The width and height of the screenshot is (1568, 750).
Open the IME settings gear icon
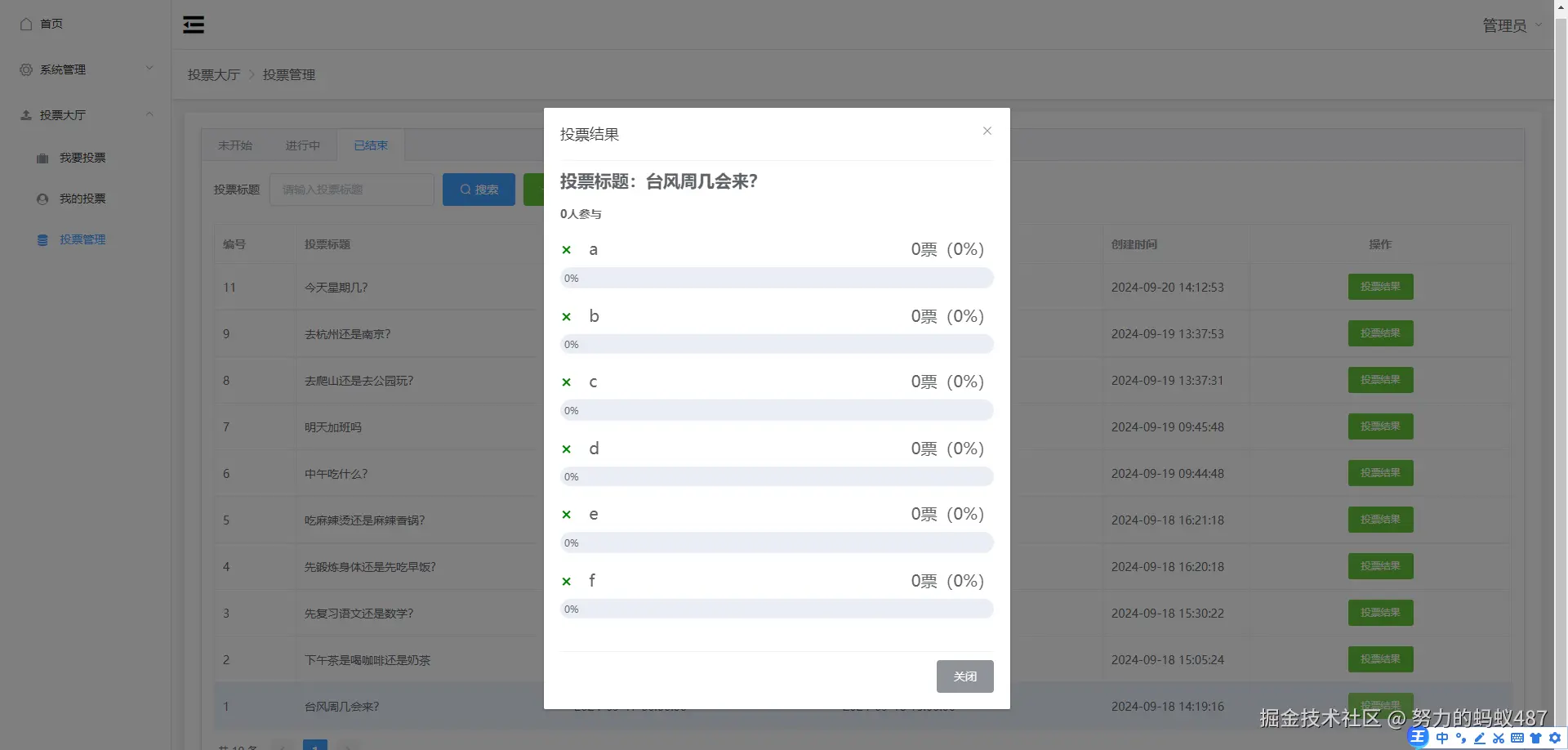click(x=1555, y=738)
